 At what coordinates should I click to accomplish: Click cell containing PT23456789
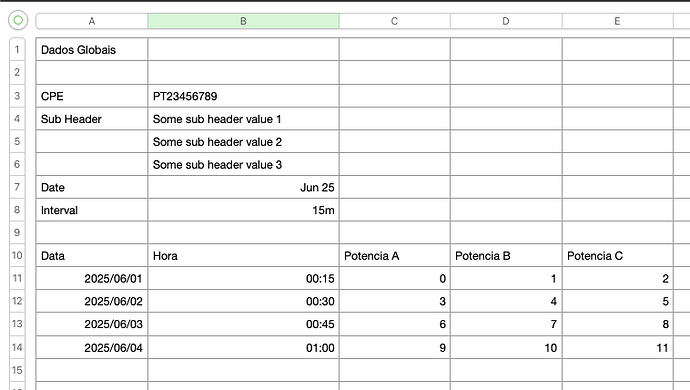[243, 96]
